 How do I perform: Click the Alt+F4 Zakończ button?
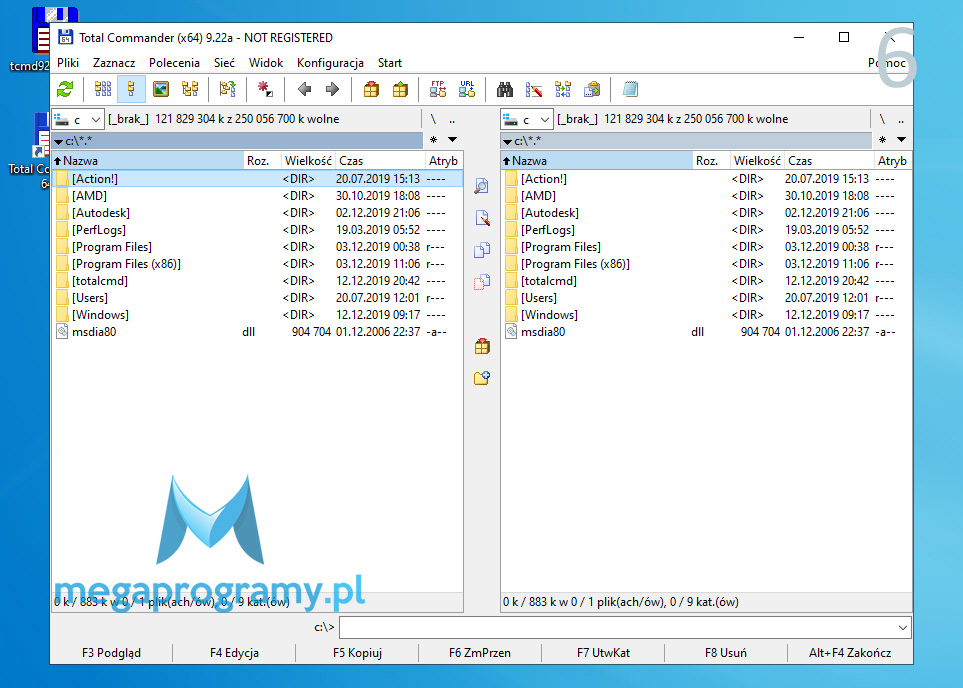click(x=850, y=653)
